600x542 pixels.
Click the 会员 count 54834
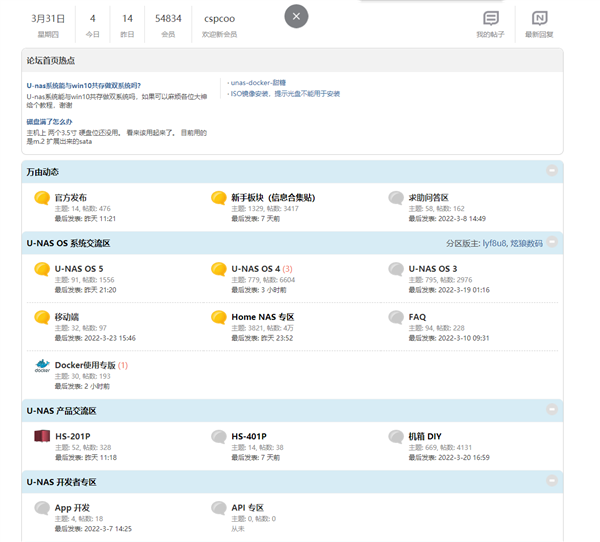pos(168,18)
